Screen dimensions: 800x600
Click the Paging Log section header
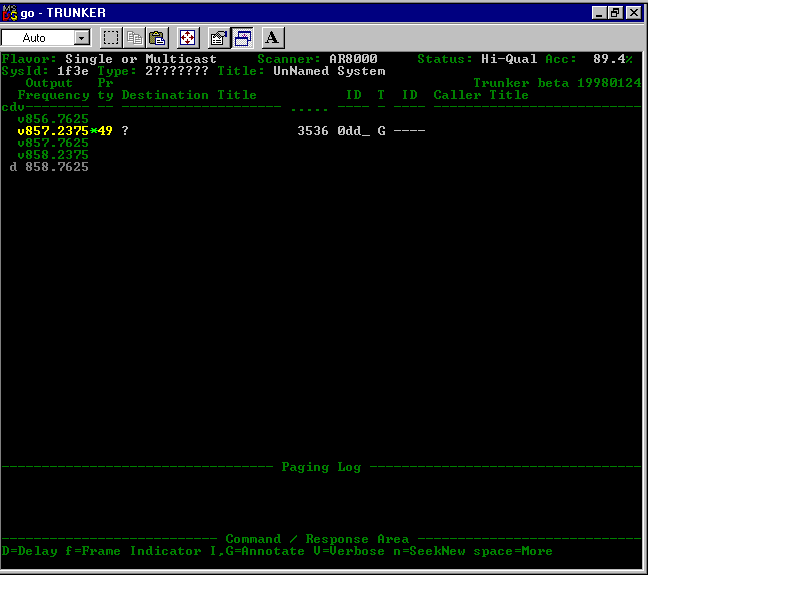pyautogui.click(x=321, y=467)
